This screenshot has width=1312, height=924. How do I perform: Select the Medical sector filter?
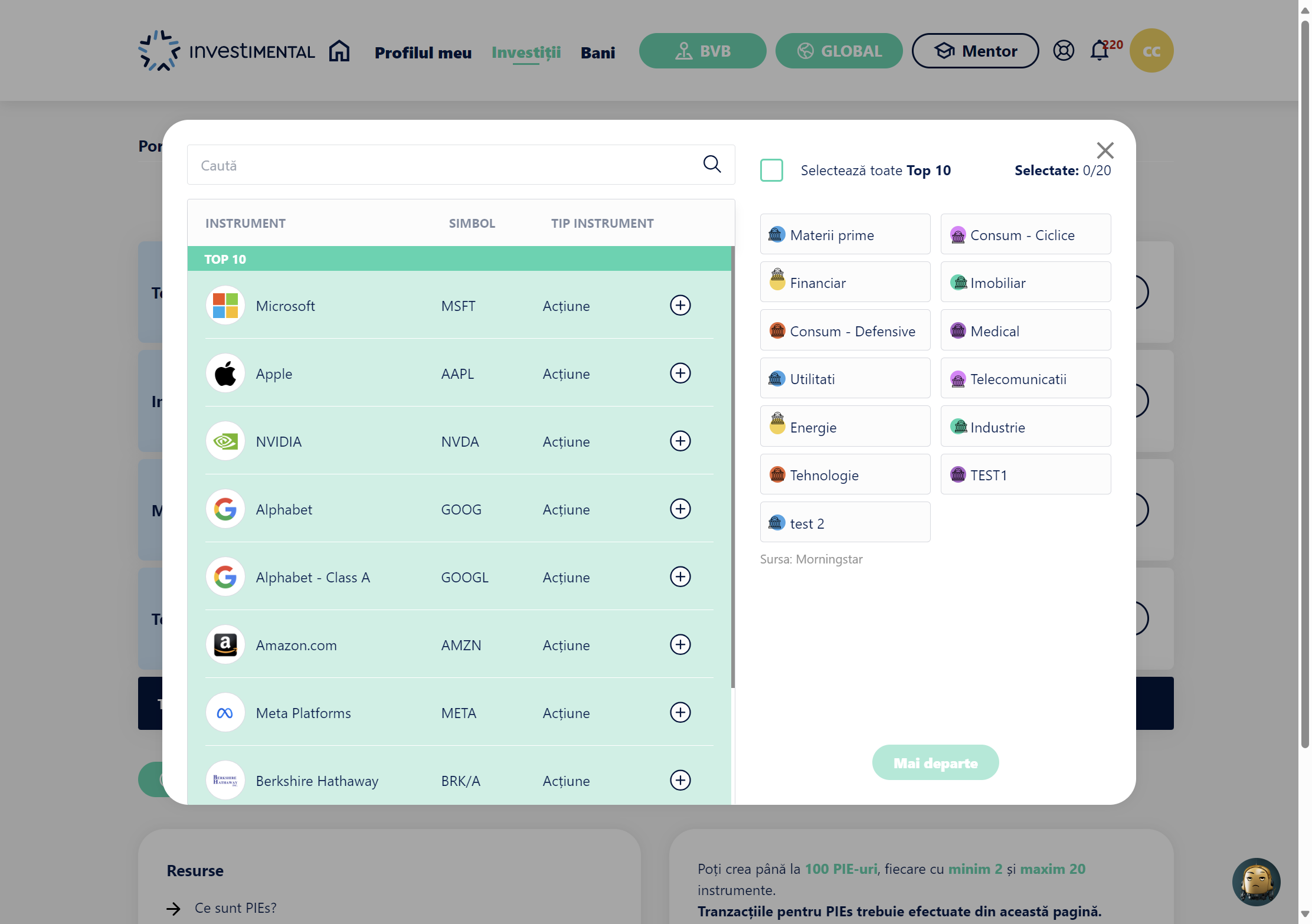click(1025, 330)
